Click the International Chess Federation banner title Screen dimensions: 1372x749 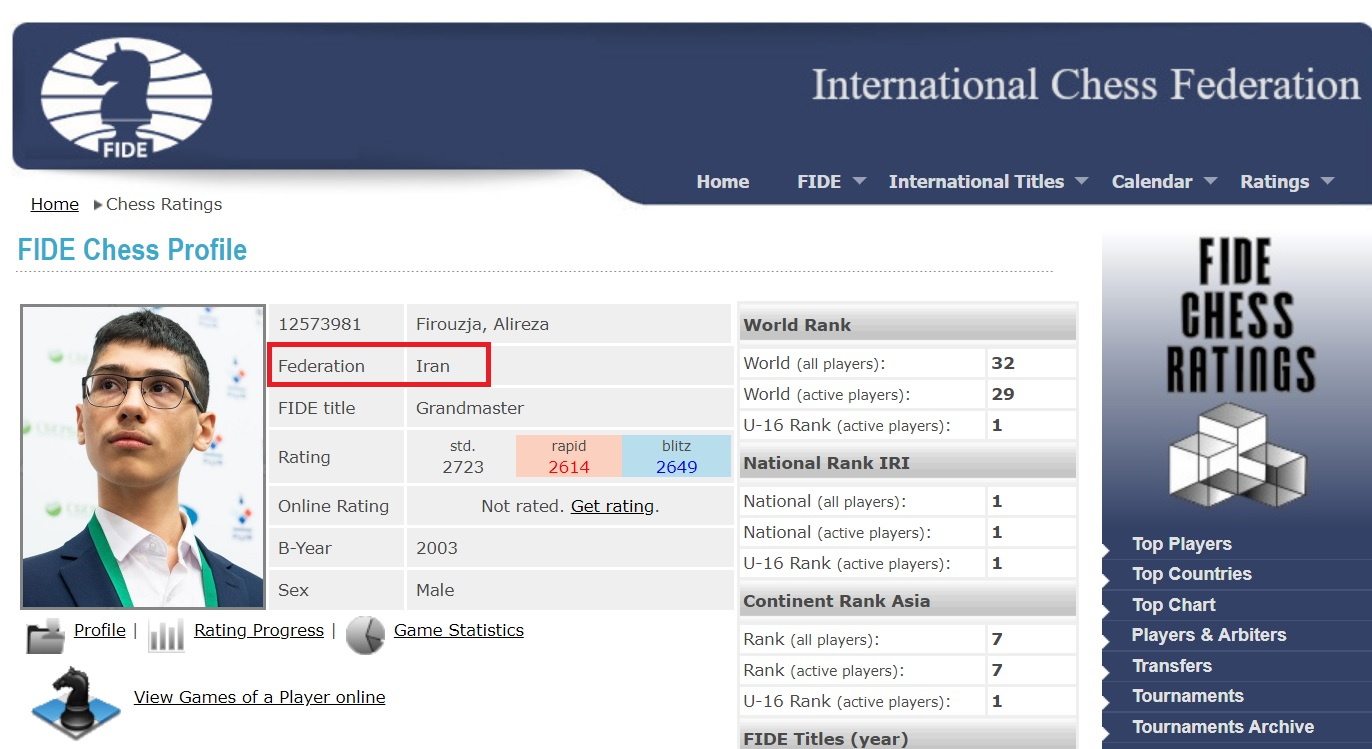click(x=1086, y=85)
